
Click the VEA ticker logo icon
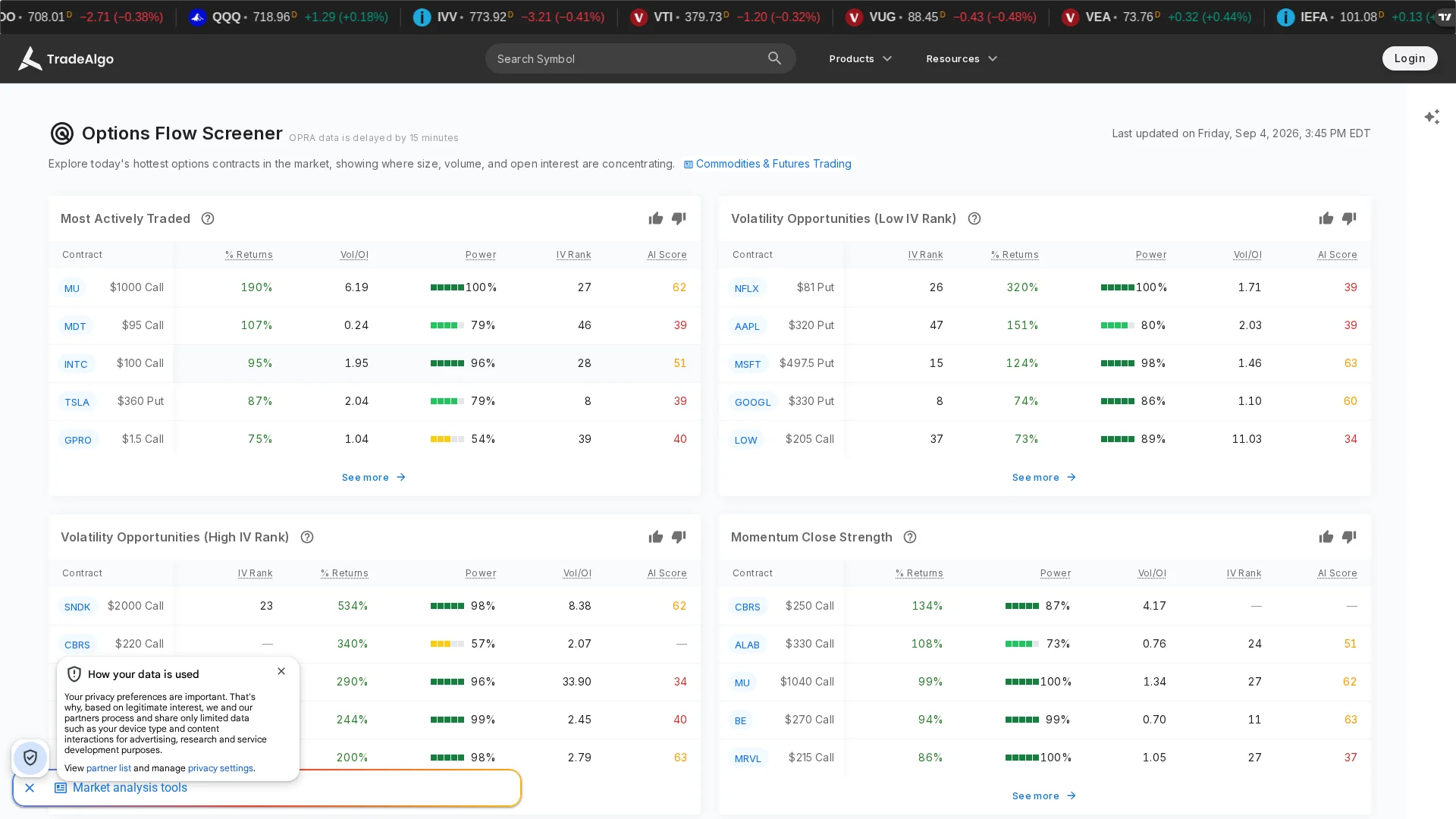click(x=1070, y=17)
